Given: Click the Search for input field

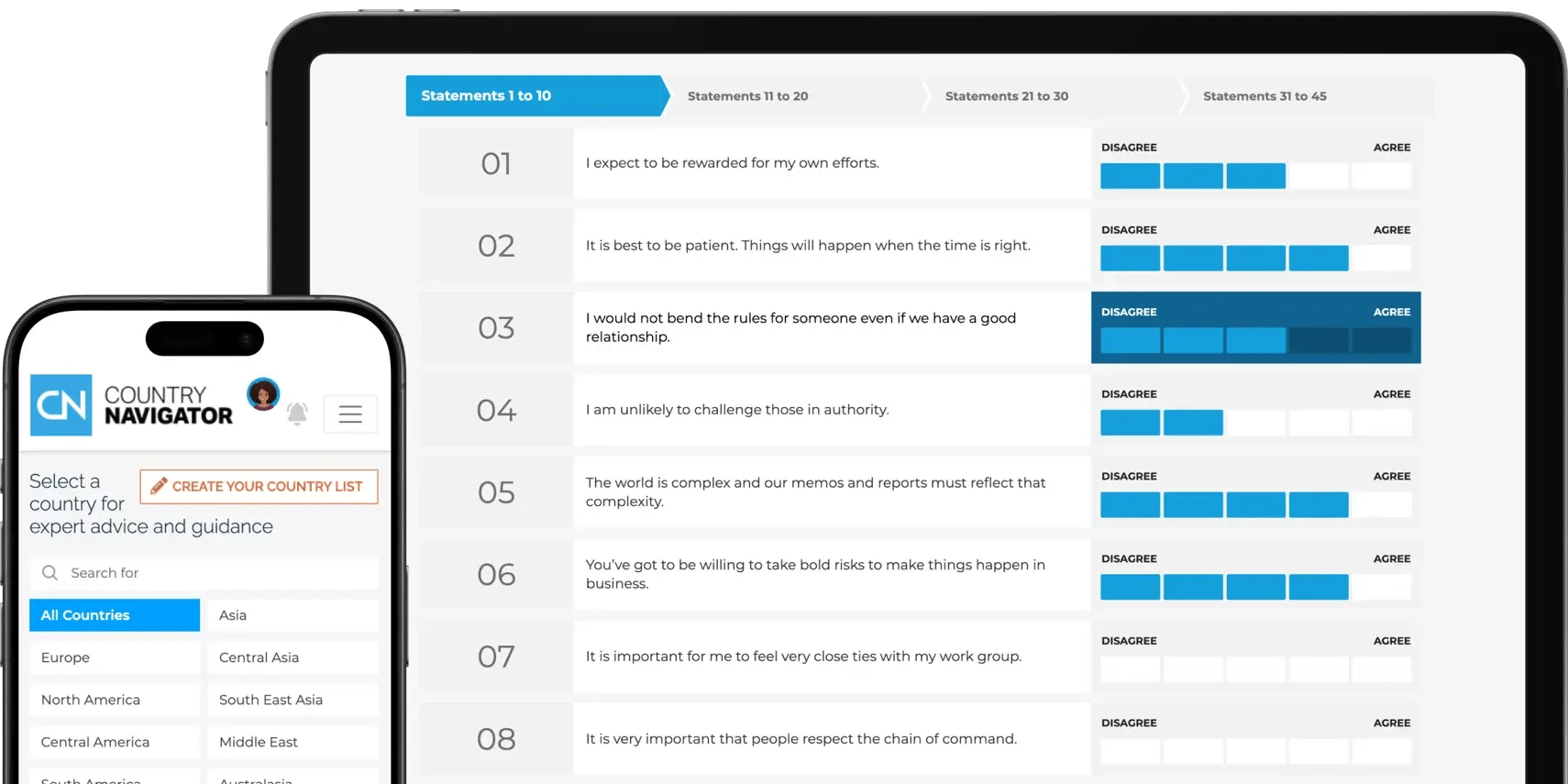Looking at the screenshot, I should tap(204, 573).
